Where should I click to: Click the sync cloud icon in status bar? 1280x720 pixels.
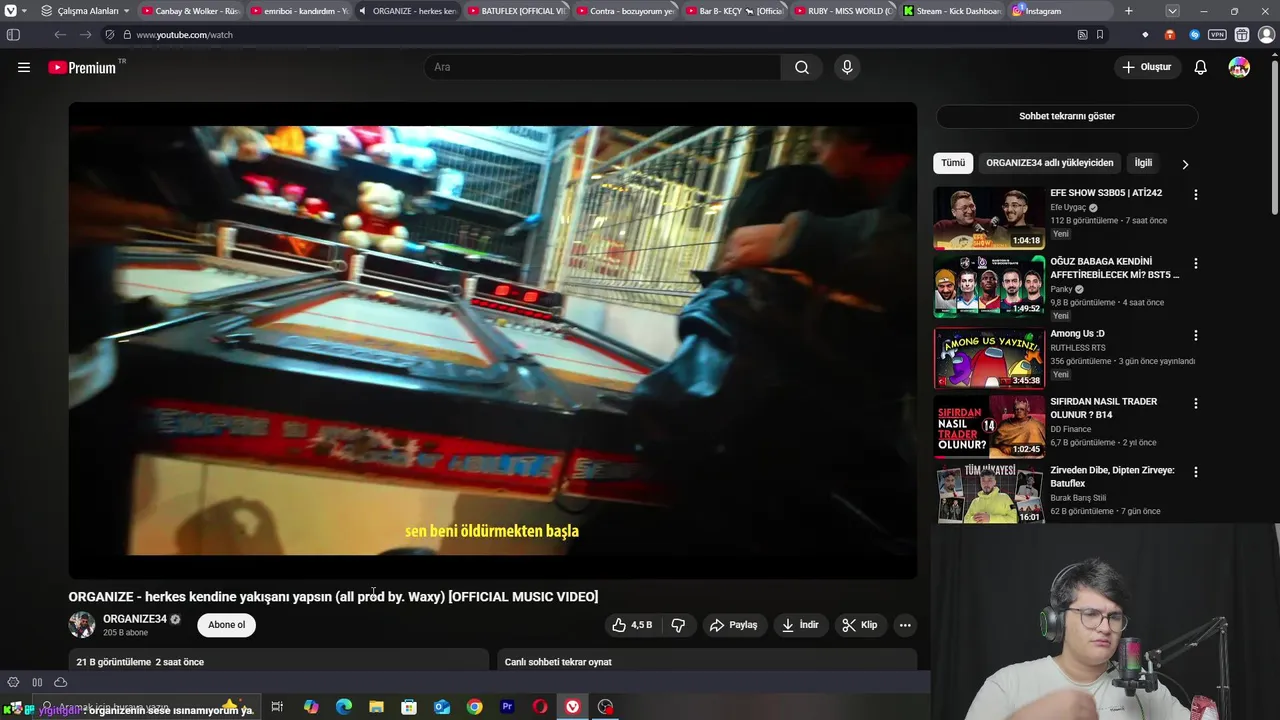point(60,682)
